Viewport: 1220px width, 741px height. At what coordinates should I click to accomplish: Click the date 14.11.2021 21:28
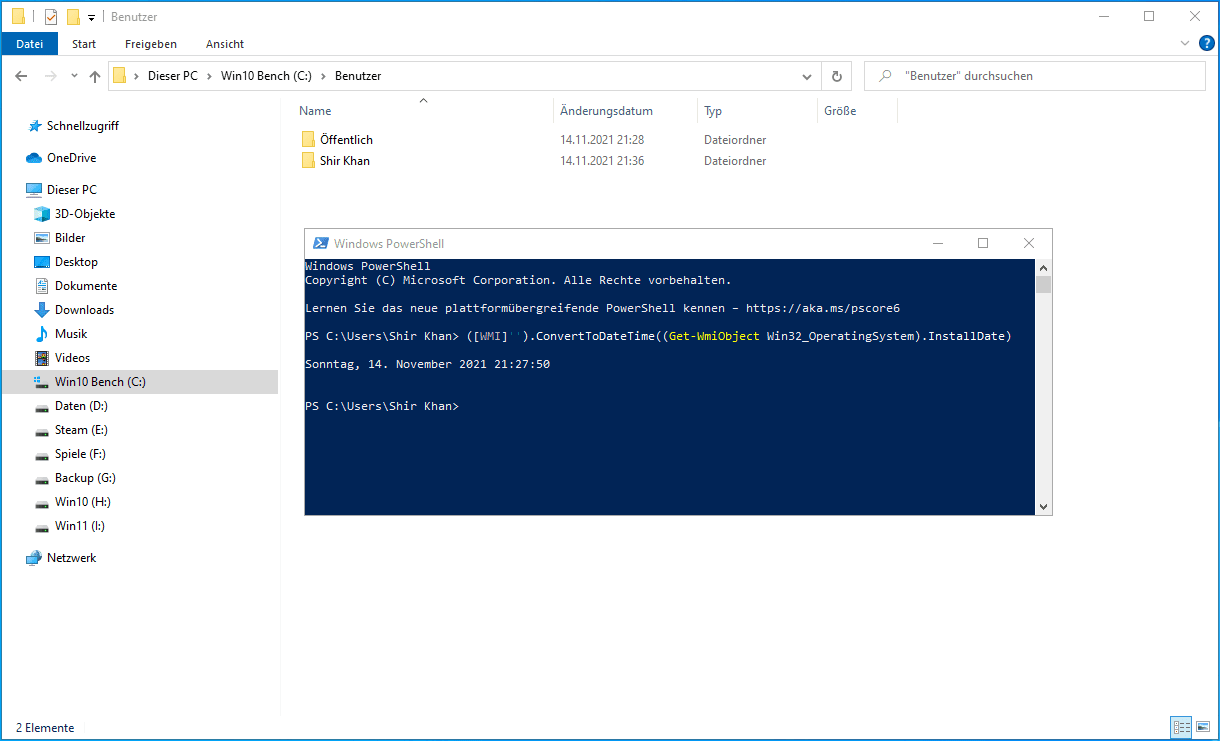pyautogui.click(x=602, y=140)
